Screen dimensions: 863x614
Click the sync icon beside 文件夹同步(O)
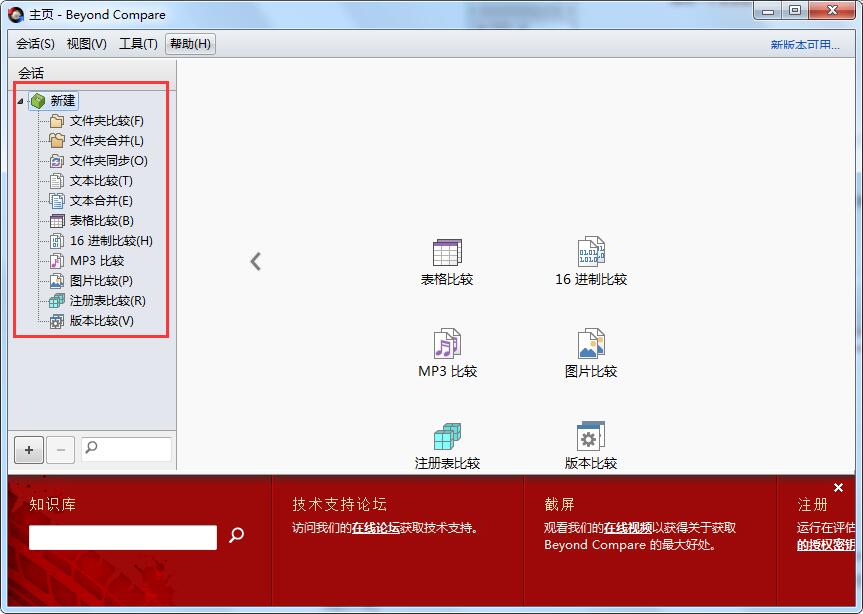(57, 161)
